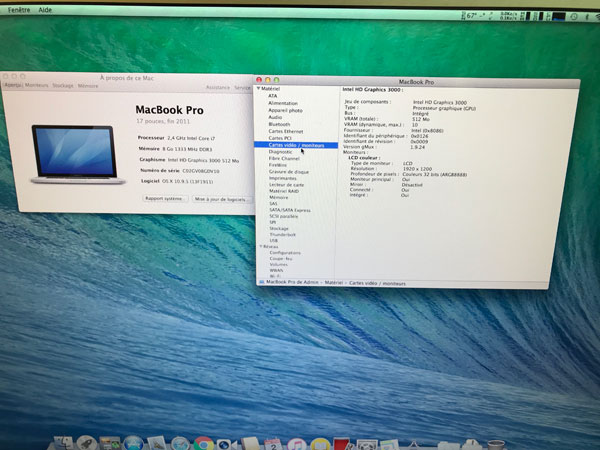Select Cartes vidéo / moniteurs in sidebar
This screenshot has height=450, width=600.
[296, 145]
